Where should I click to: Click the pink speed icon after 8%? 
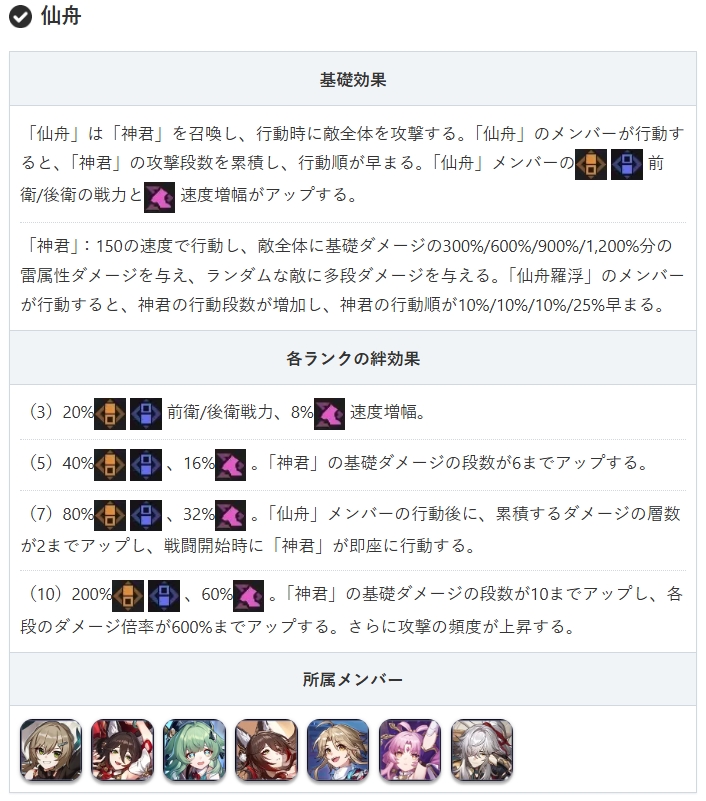click(330, 414)
